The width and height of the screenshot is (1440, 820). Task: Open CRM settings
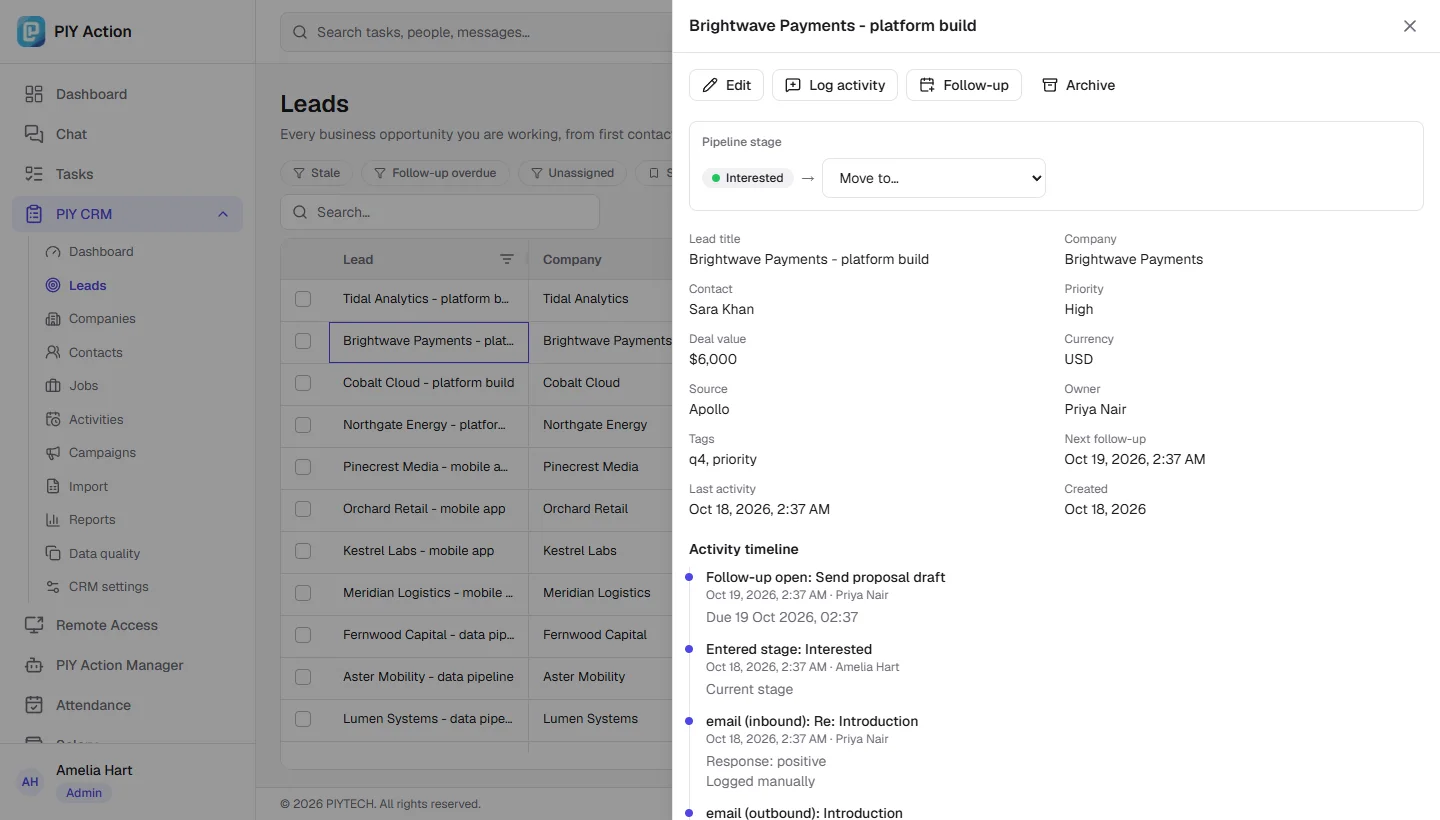coord(139,587)
